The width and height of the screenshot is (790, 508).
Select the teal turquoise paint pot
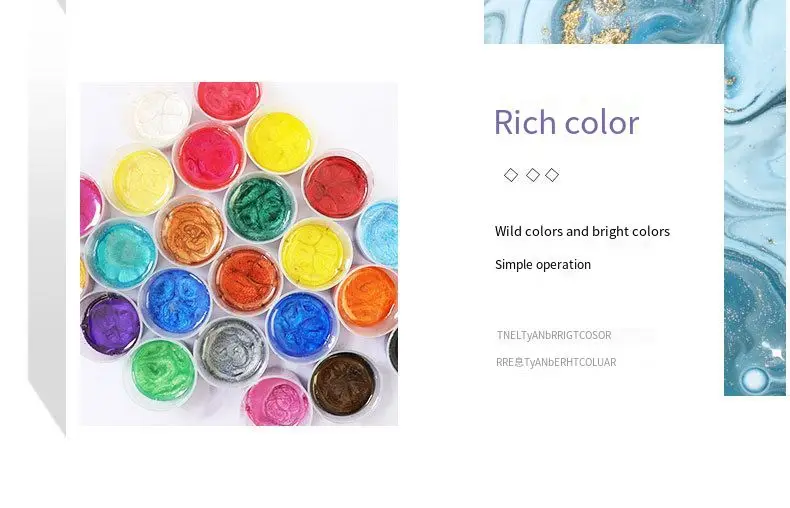pyautogui.click(x=121, y=253)
